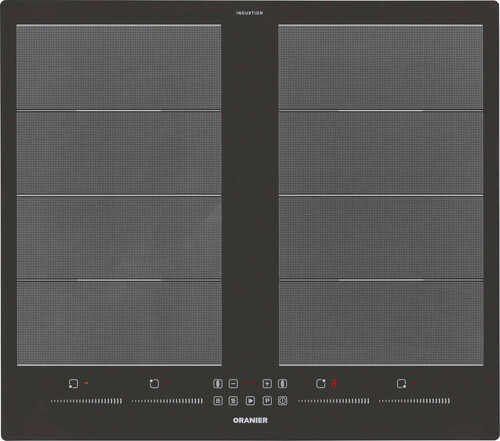Activate the child lock key
This screenshot has height=441, width=500.
click(218, 401)
